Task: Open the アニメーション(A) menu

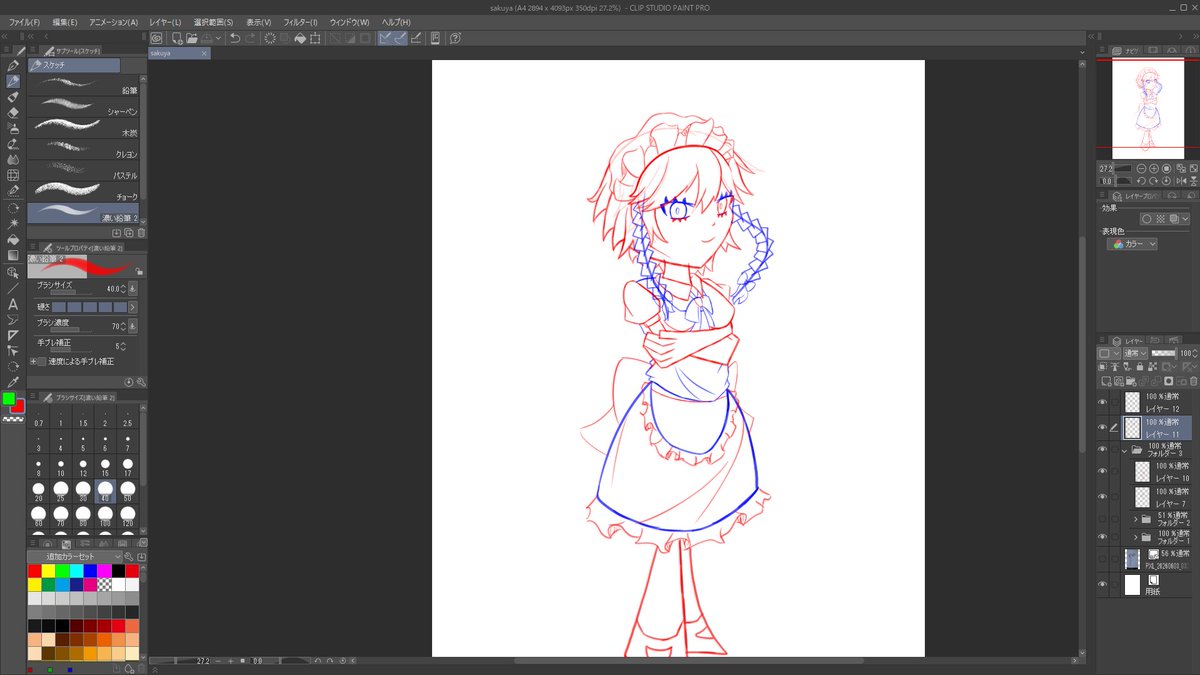Action: (x=113, y=22)
